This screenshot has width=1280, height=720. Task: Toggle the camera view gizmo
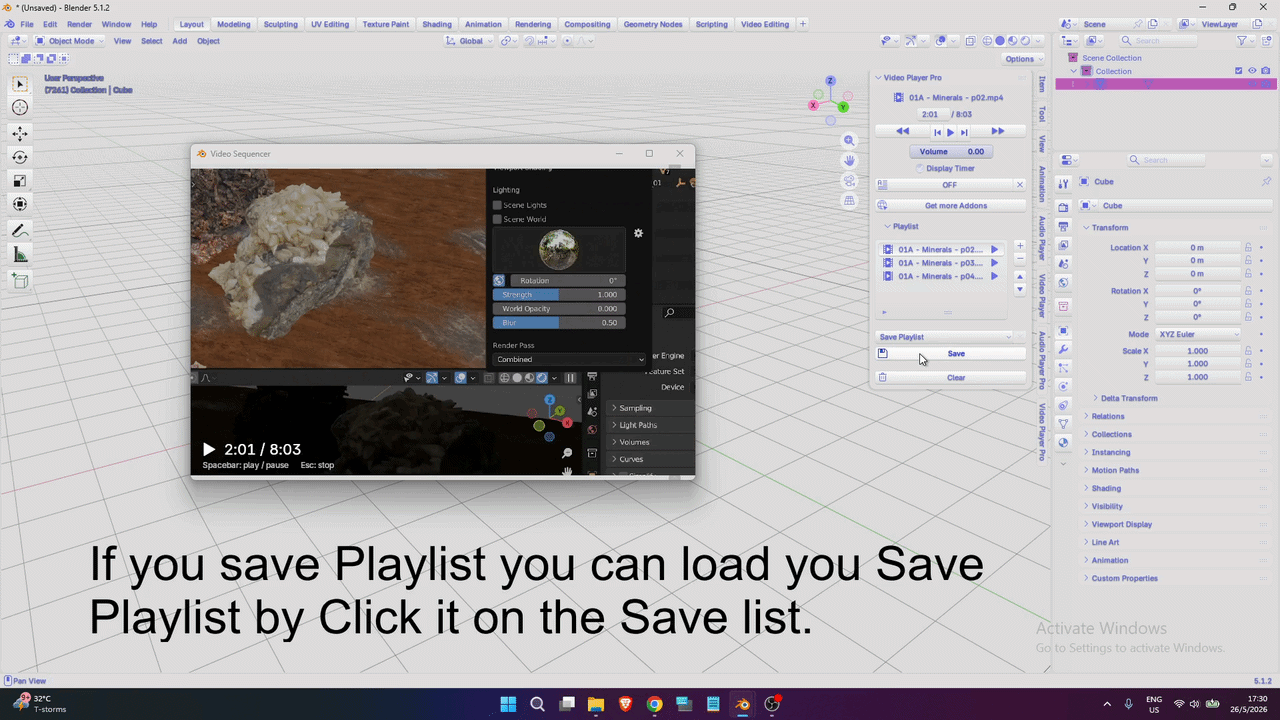coord(849,181)
